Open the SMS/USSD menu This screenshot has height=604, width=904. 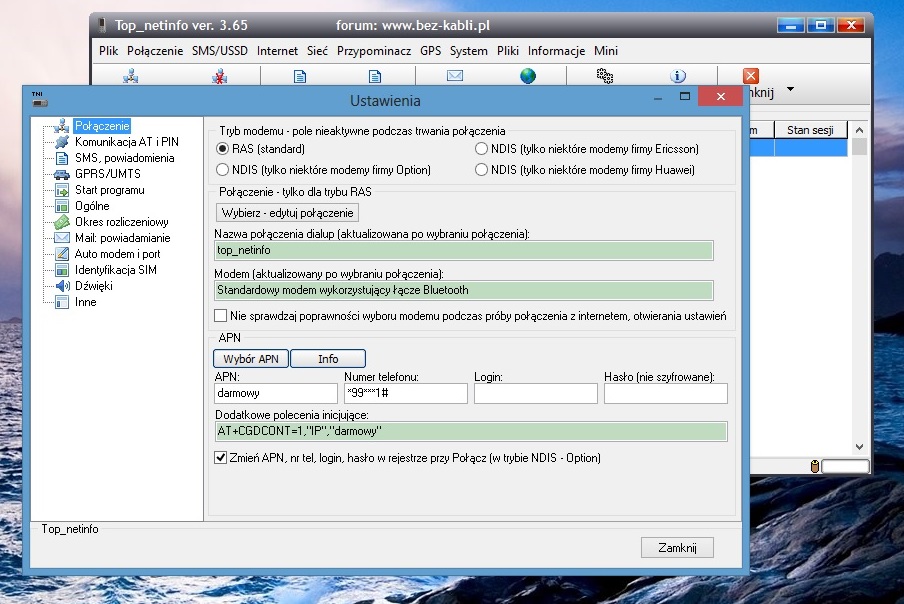click(x=220, y=51)
